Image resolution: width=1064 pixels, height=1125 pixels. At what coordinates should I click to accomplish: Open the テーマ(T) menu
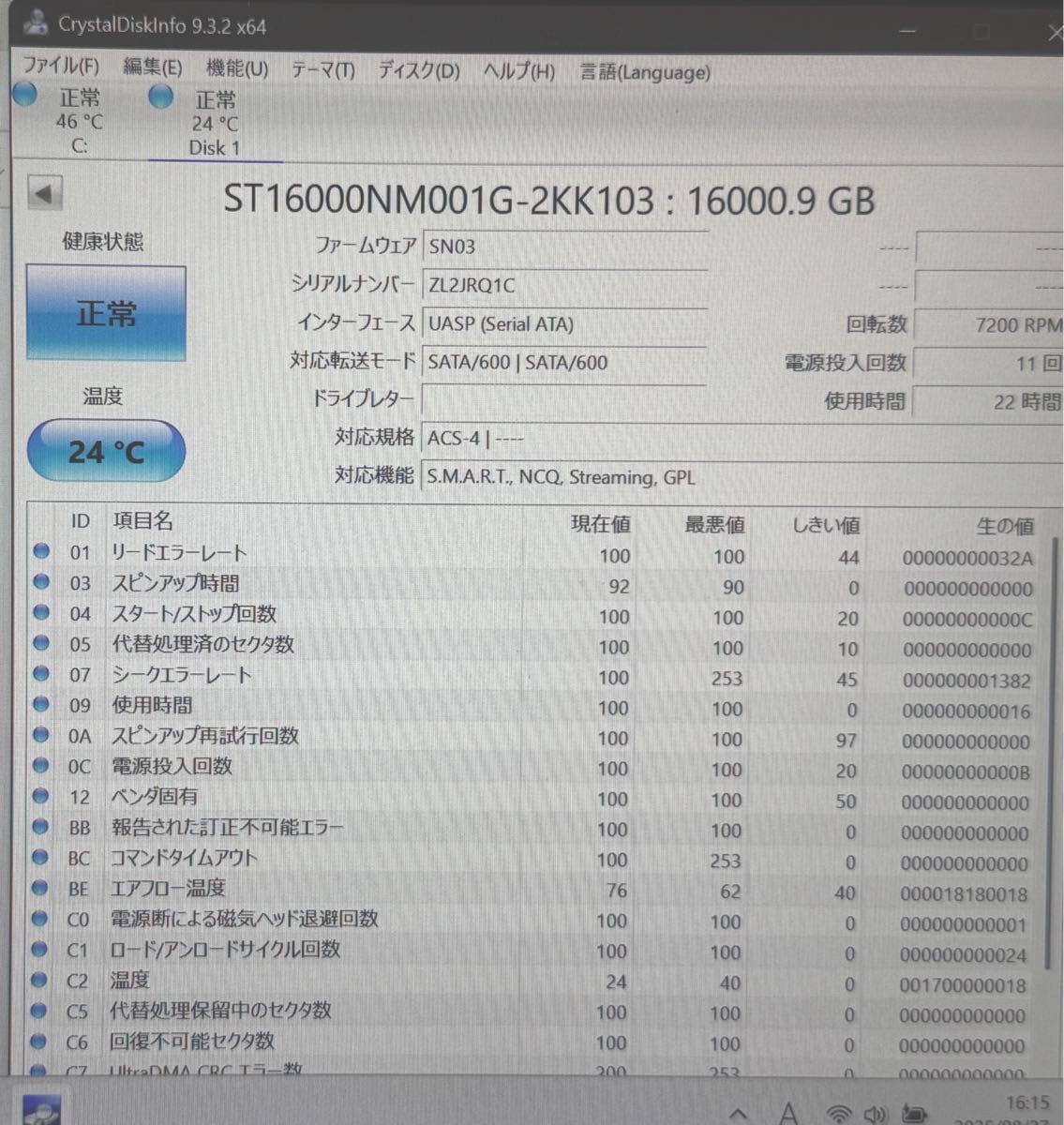[x=323, y=69]
